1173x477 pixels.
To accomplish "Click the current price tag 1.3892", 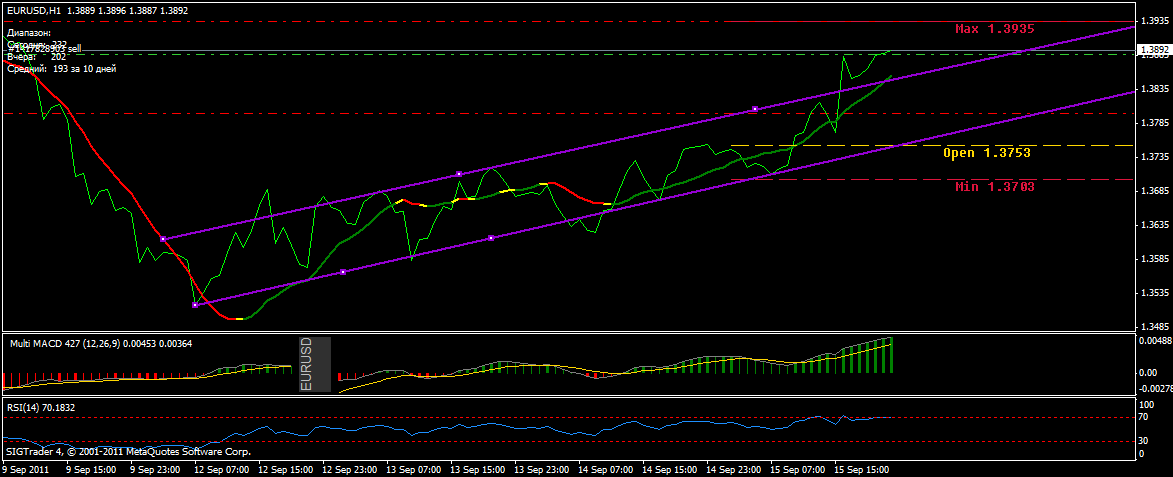I will [x=1153, y=48].
